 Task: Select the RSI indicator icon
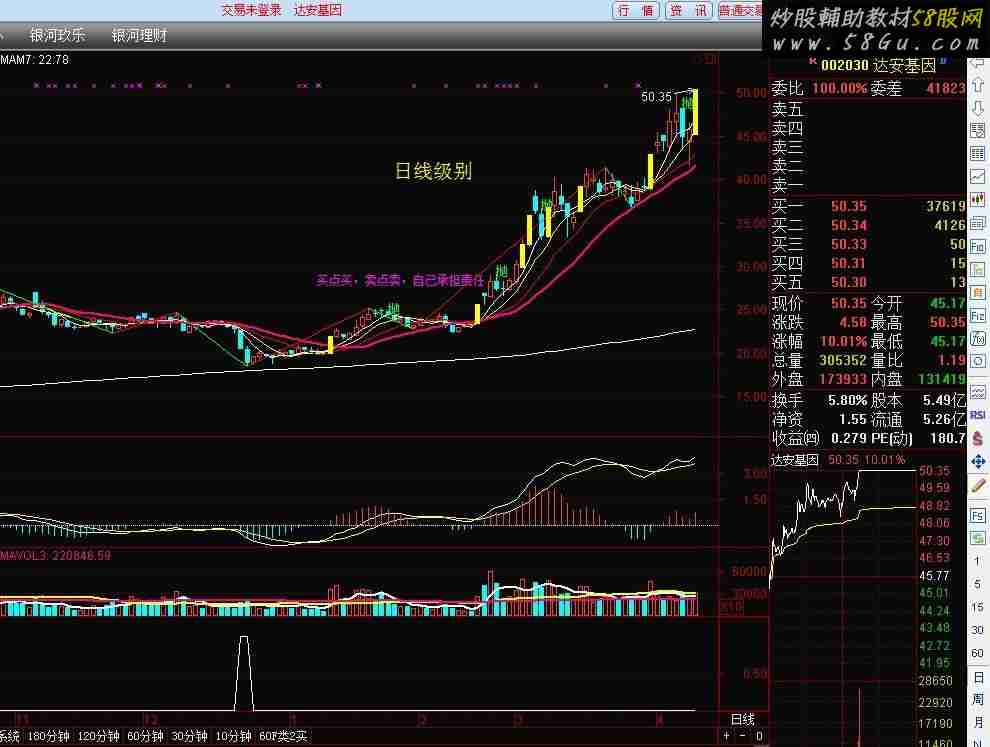(977, 415)
